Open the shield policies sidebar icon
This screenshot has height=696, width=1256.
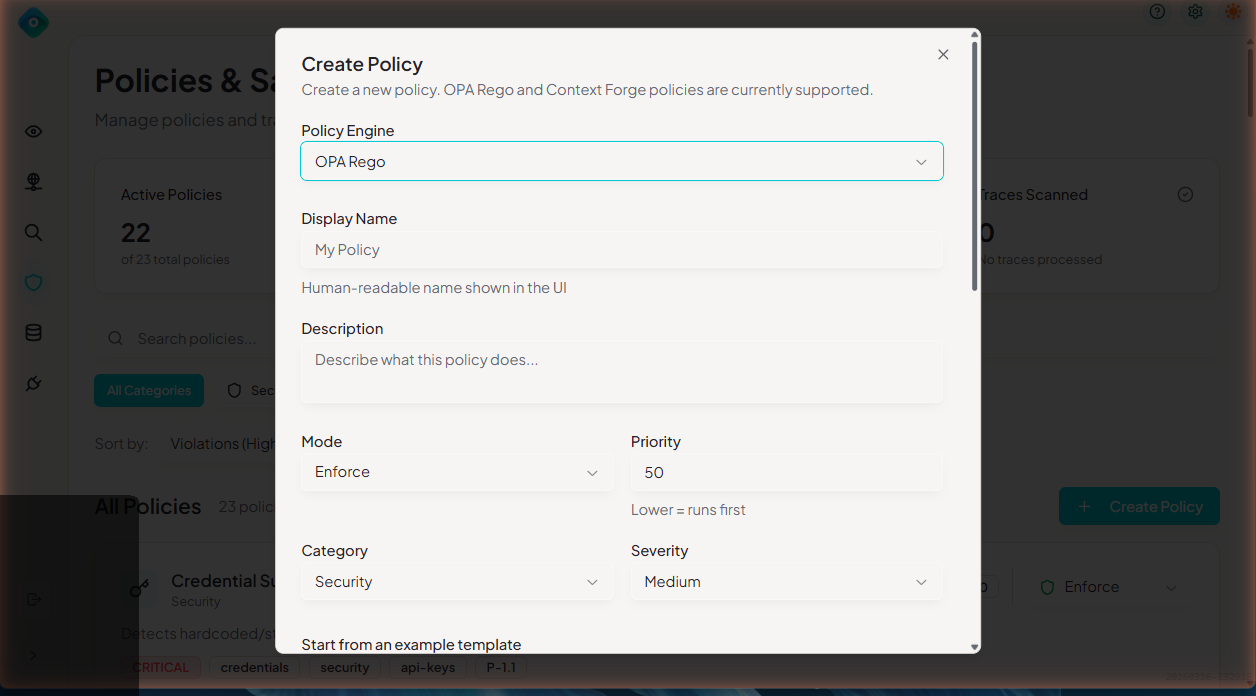(x=34, y=283)
